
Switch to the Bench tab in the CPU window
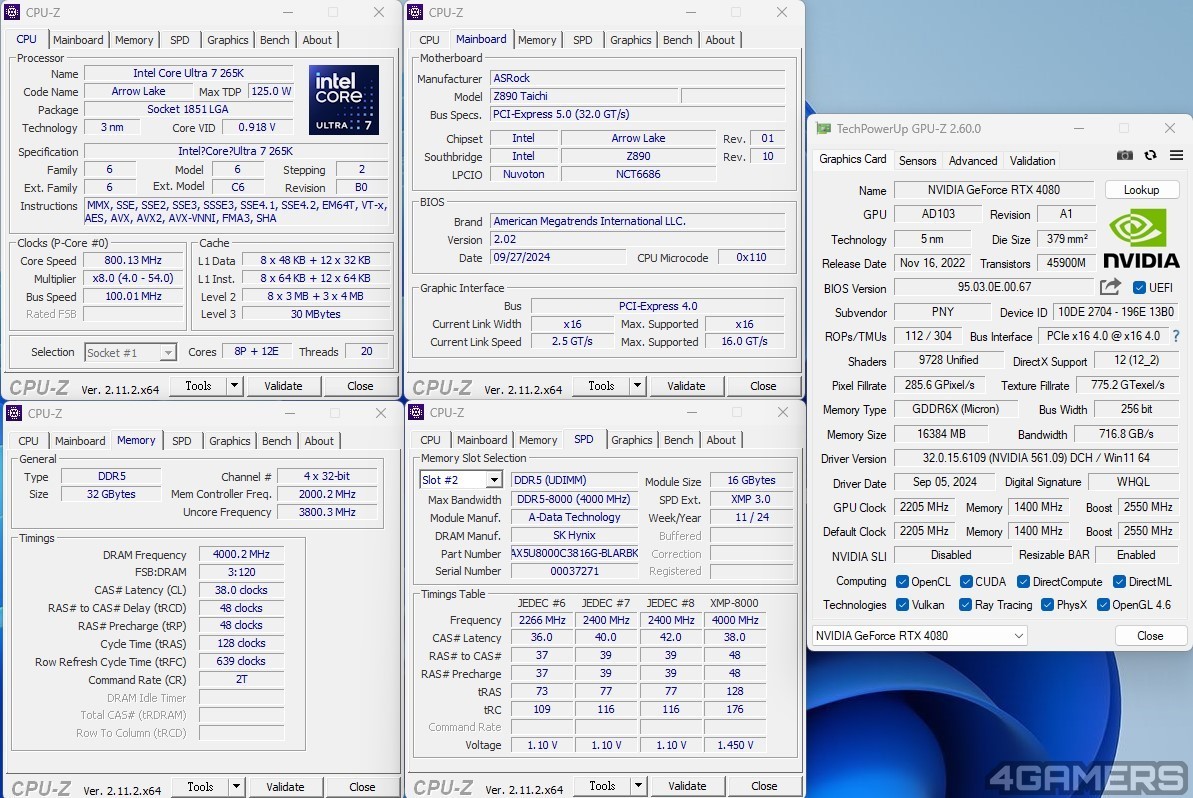[275, 40]
